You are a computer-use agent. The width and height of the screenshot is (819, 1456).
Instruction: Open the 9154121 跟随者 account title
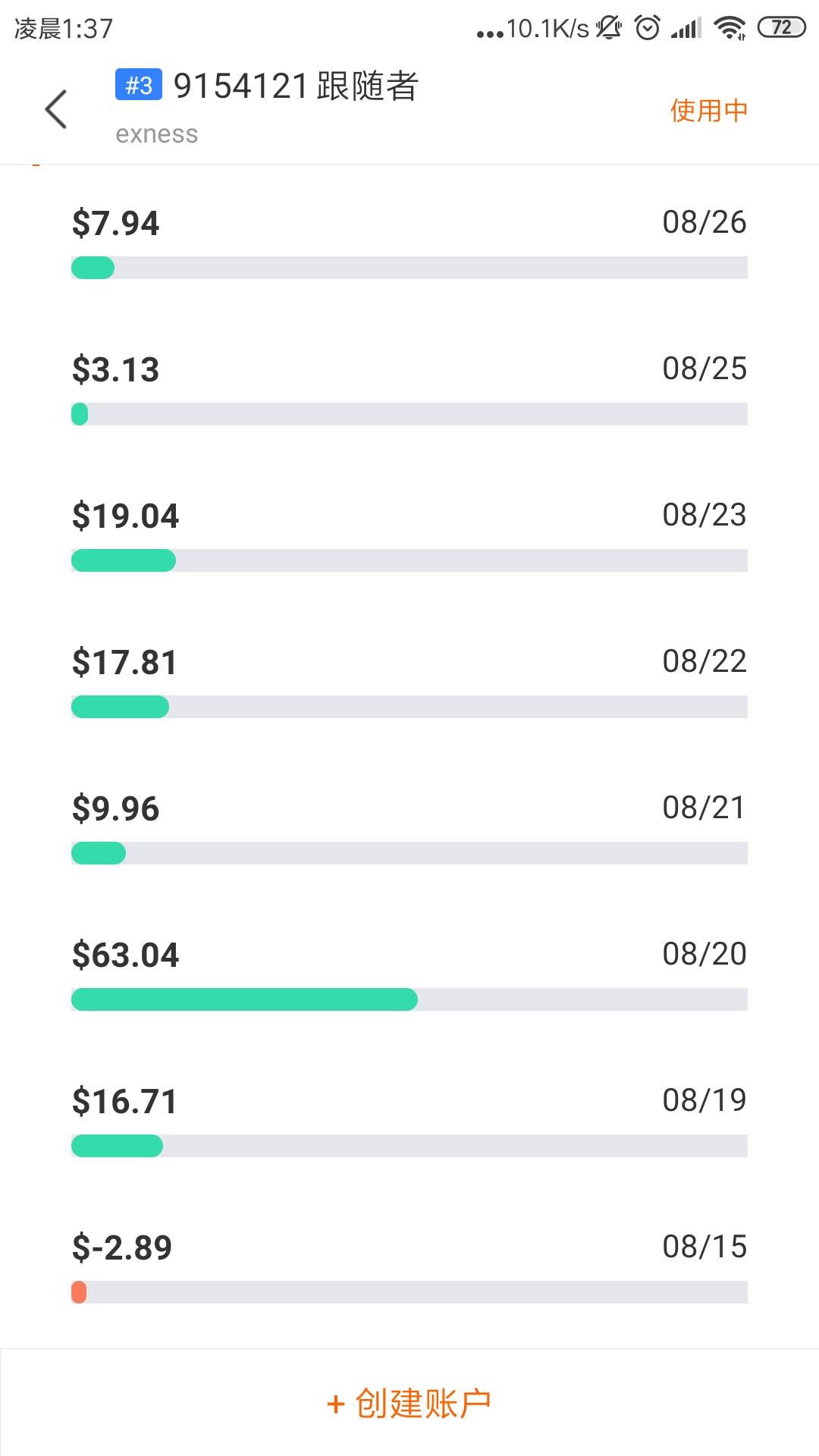(x=296, y=86)
